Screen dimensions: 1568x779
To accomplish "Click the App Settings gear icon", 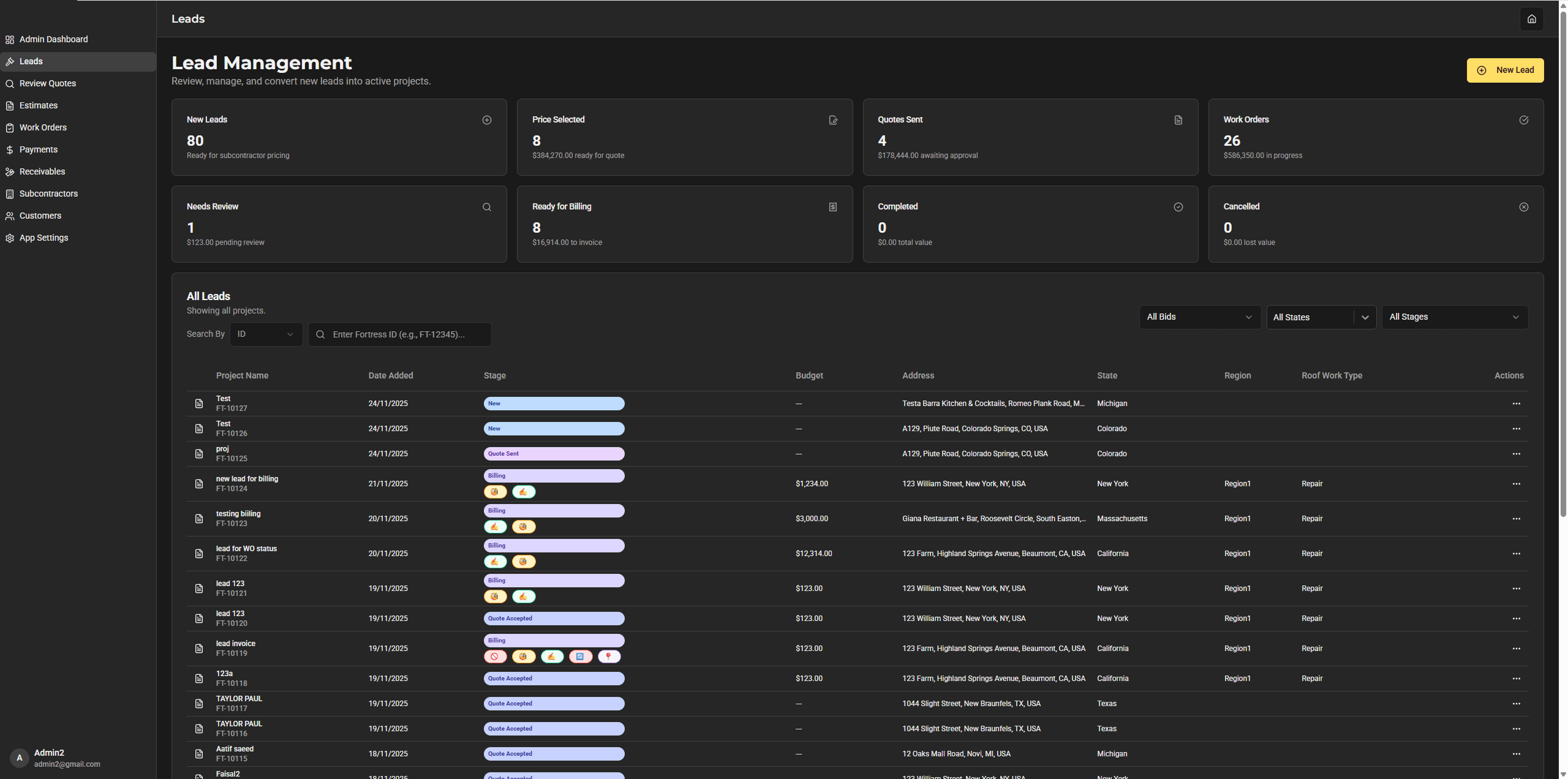I will [10, 238].
